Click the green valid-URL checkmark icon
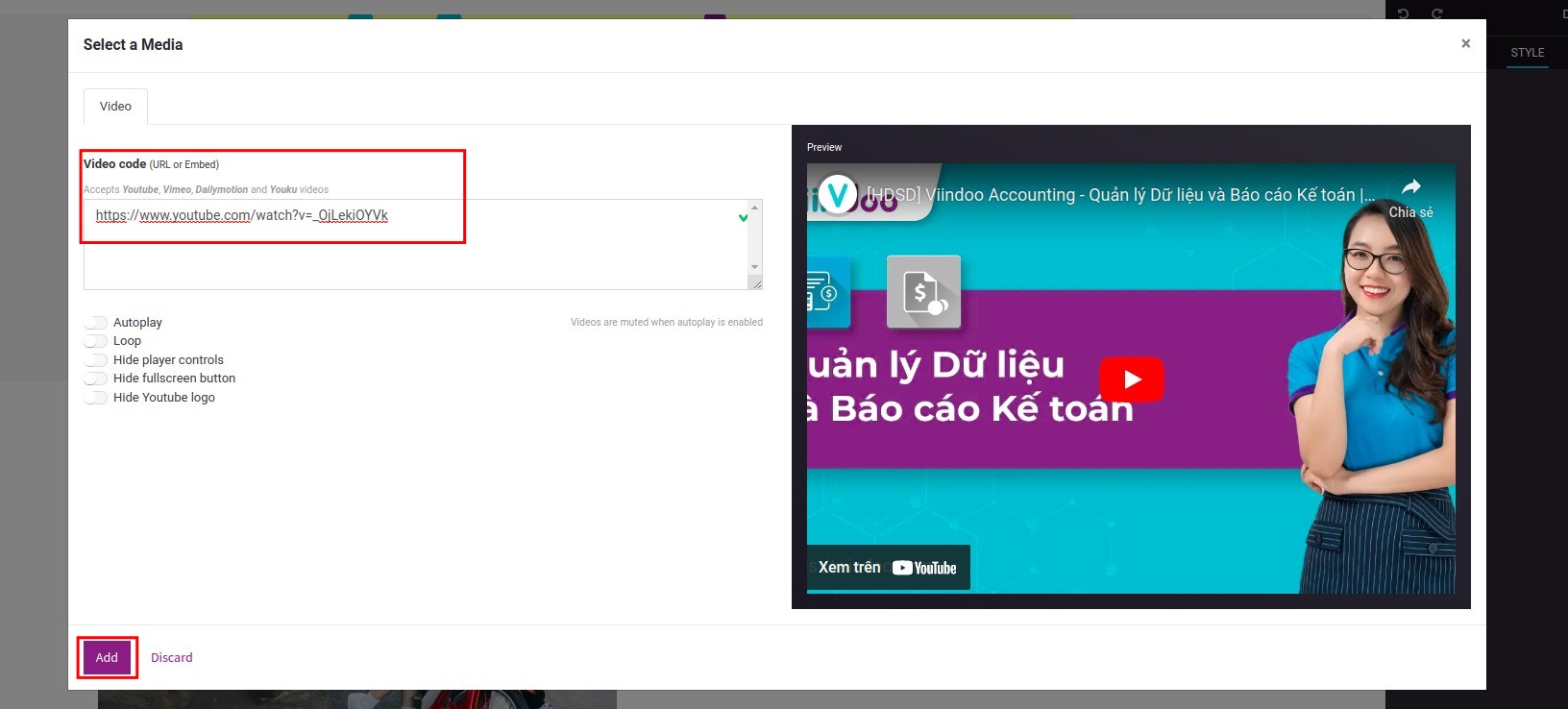The height and width of the screenshot is (709, 1568). click(743, 218)
